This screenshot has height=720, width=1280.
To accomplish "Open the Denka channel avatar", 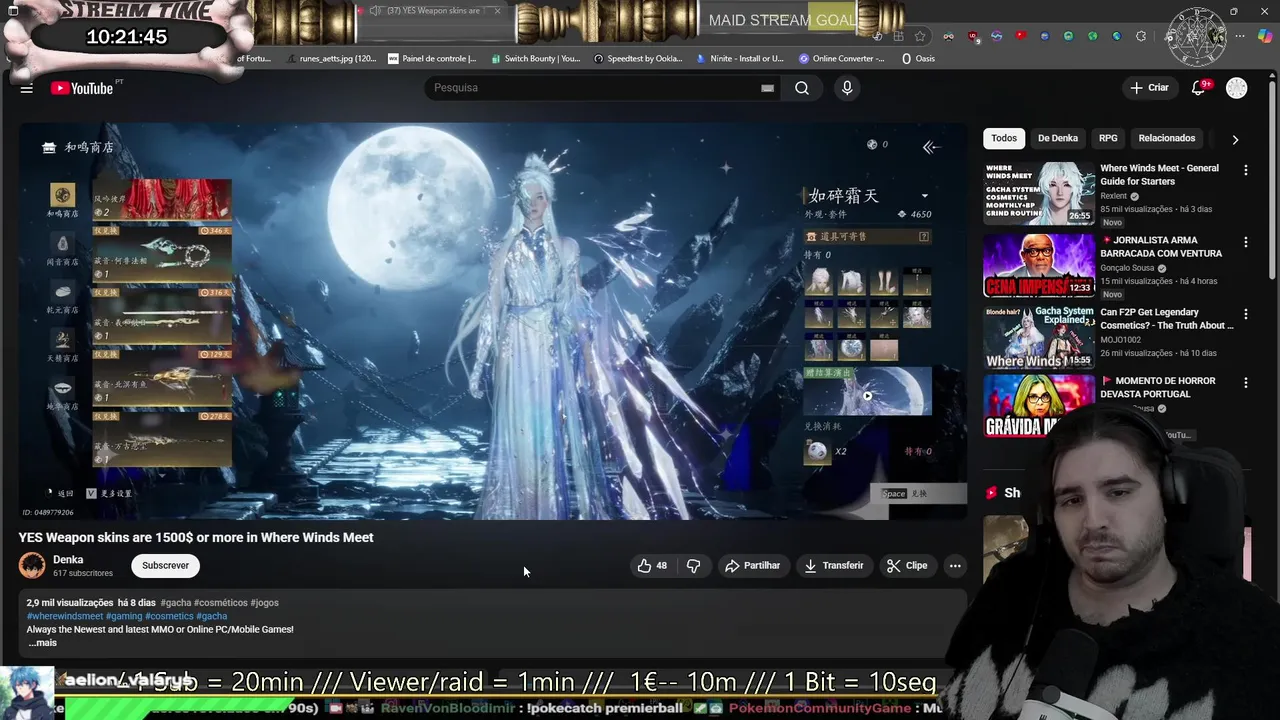I will click(32, 566).
